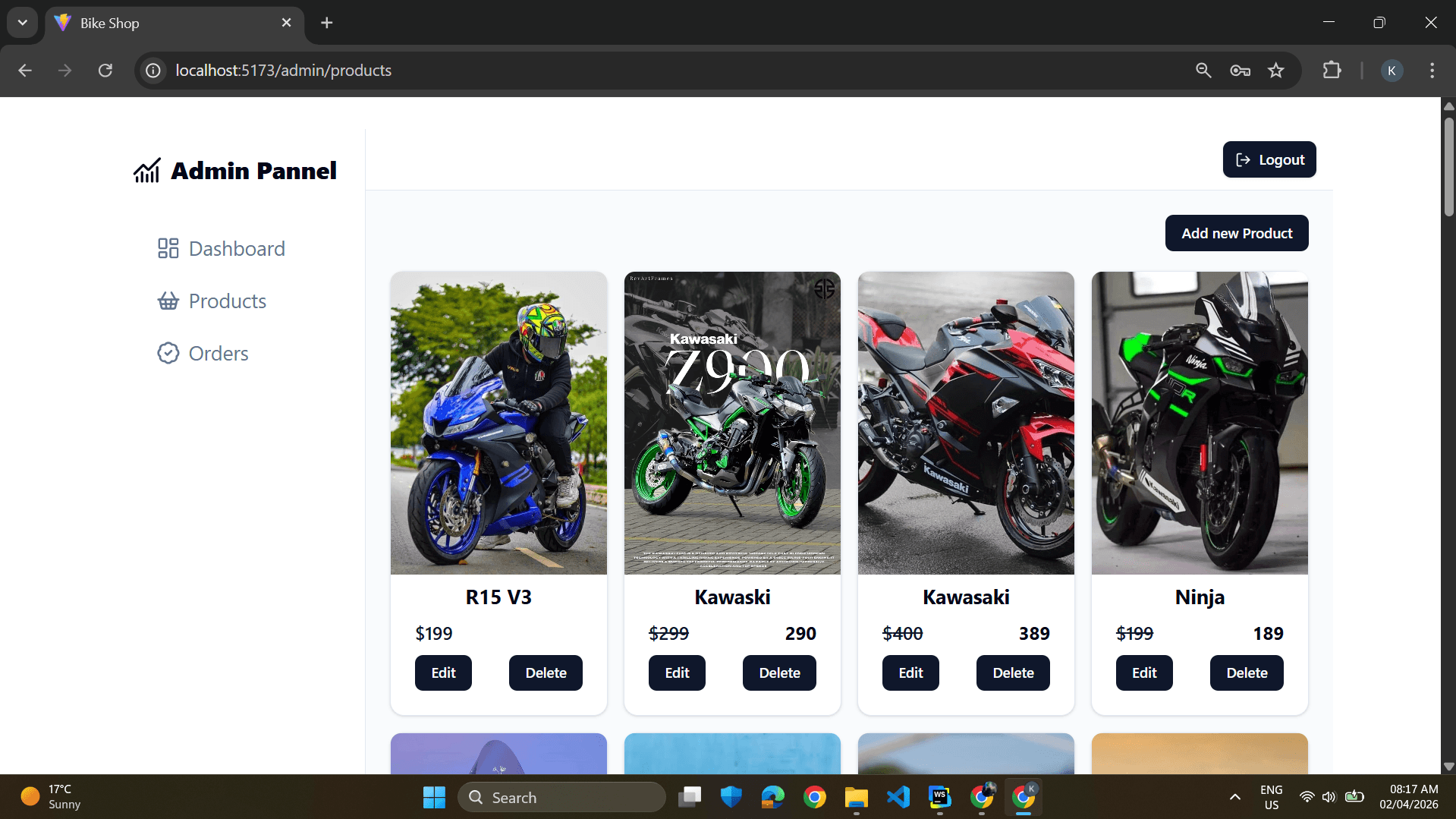Click the taskbar Search box
This screenshot has width=1456, height=819.
pyautogui.click(x=562, y=797)
